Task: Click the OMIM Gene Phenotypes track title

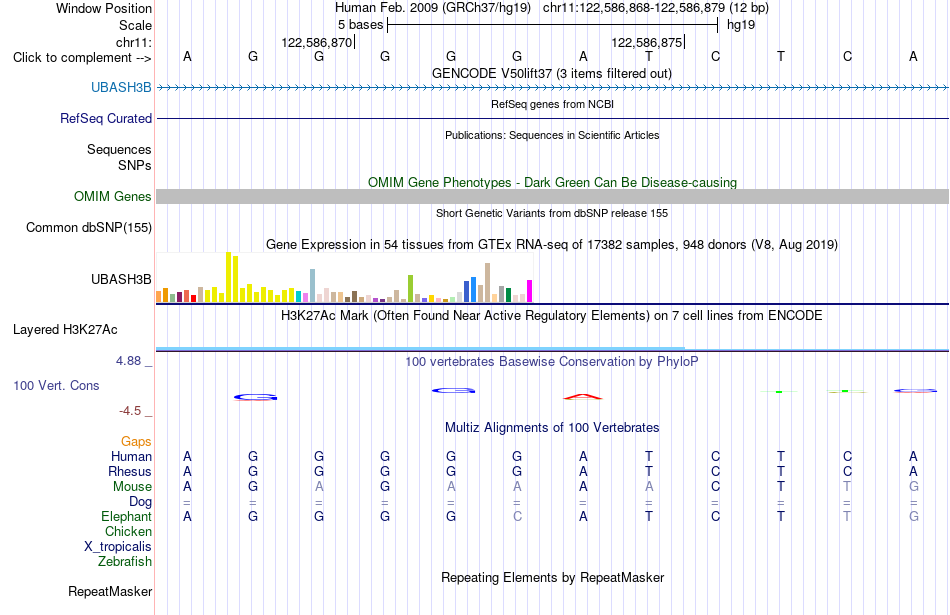Action: click(x=553, y=182)
